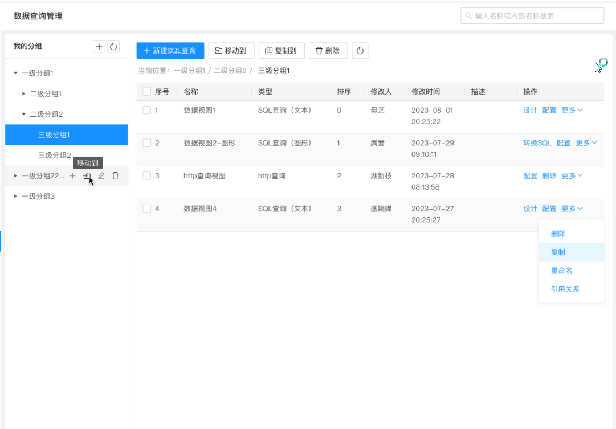Viewport: 616px width, 429px height.
Task: Click the 新建SQL查询 button
Action: click(x=170, y=50)
